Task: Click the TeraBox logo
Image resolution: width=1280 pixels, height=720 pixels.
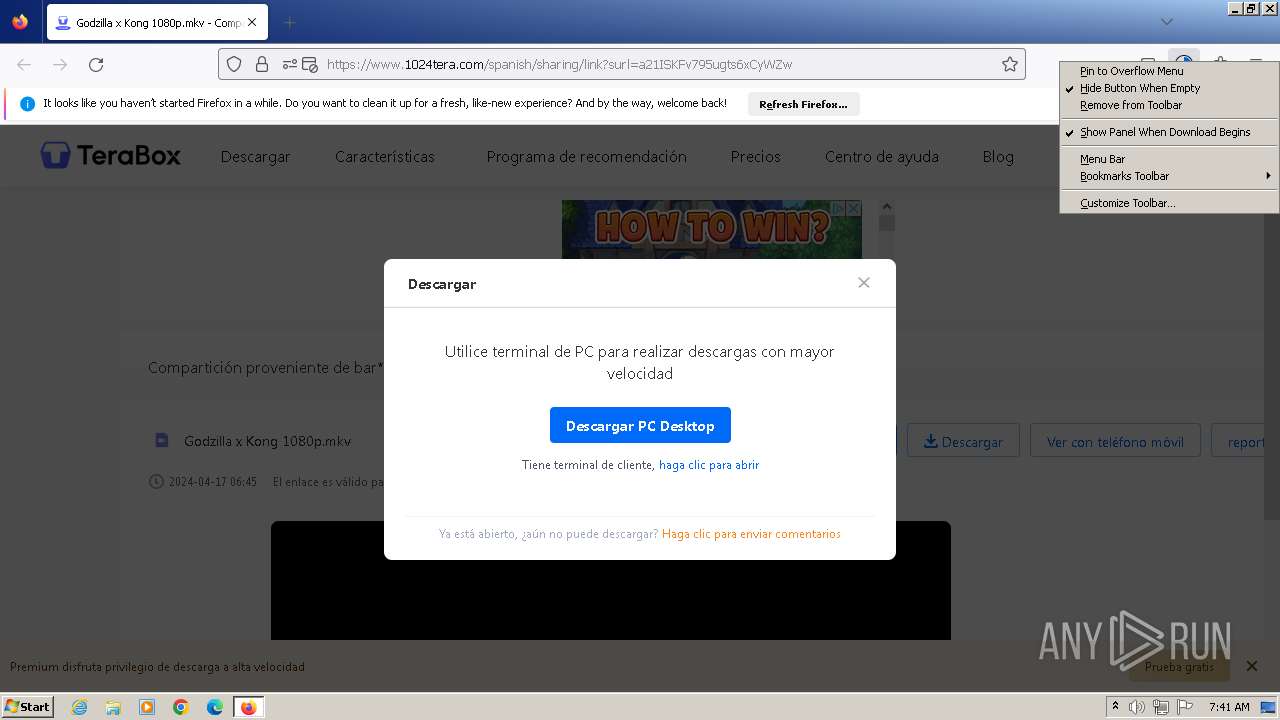Action: tap(111, 155)
